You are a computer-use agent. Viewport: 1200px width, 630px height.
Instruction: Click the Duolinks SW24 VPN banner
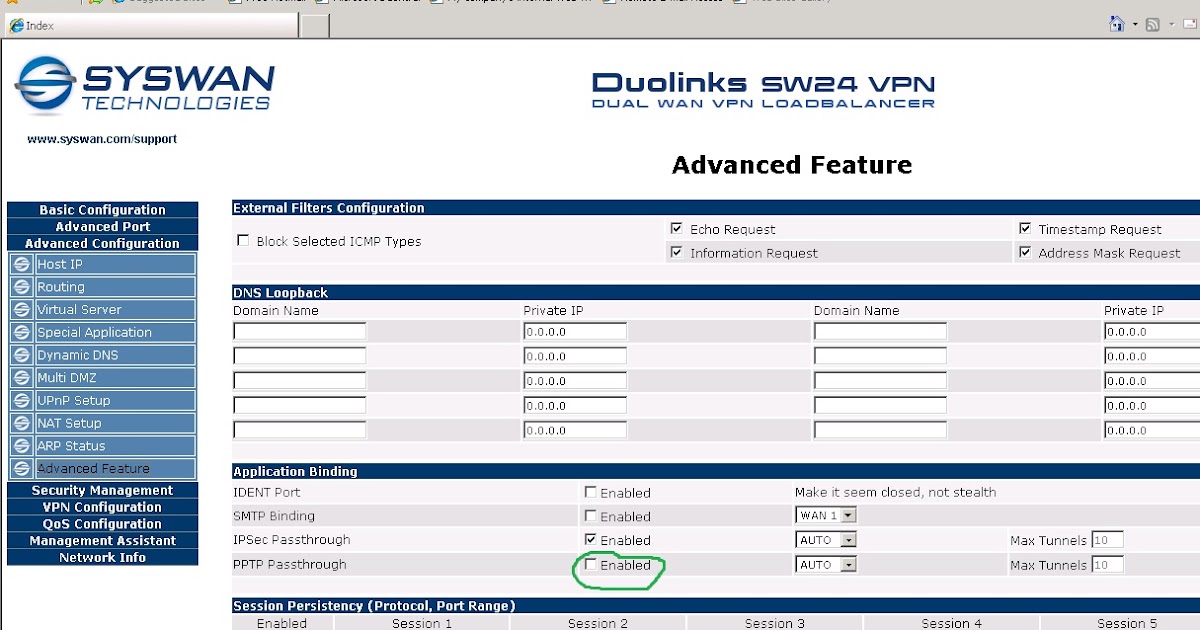click(x=763, y=90)
